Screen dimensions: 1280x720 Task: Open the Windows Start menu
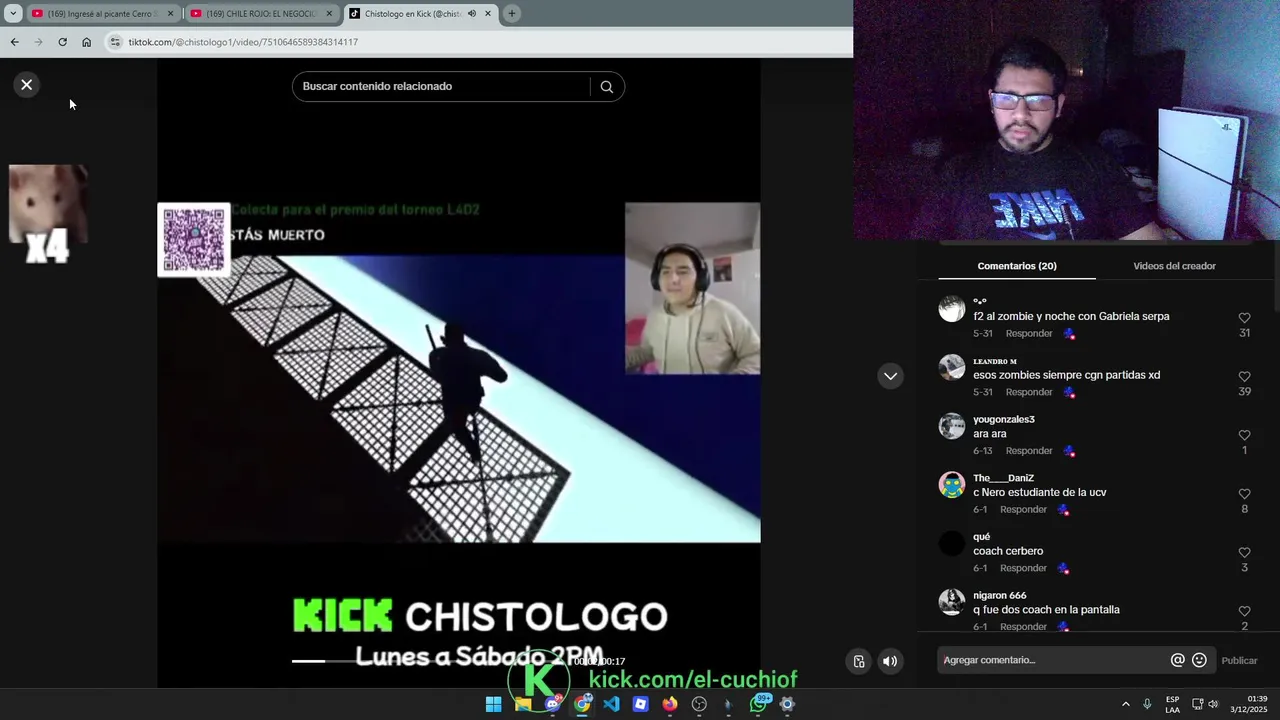point(493,704)
